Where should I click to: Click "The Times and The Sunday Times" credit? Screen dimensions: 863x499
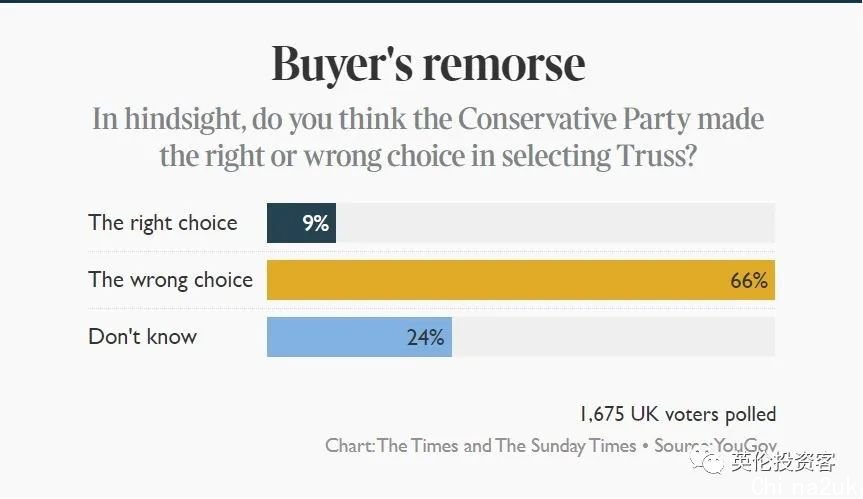click(507, 445)
